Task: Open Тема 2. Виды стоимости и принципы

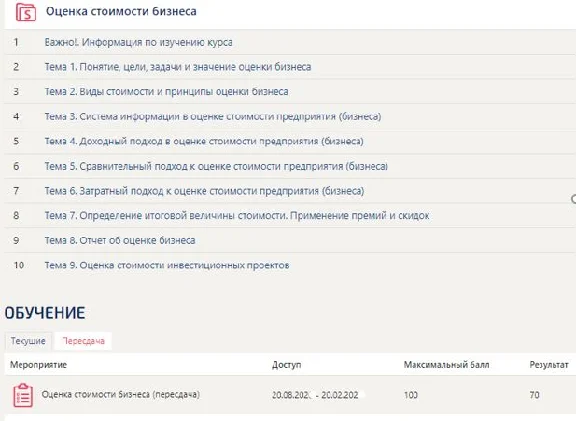Action: point(166,91)
